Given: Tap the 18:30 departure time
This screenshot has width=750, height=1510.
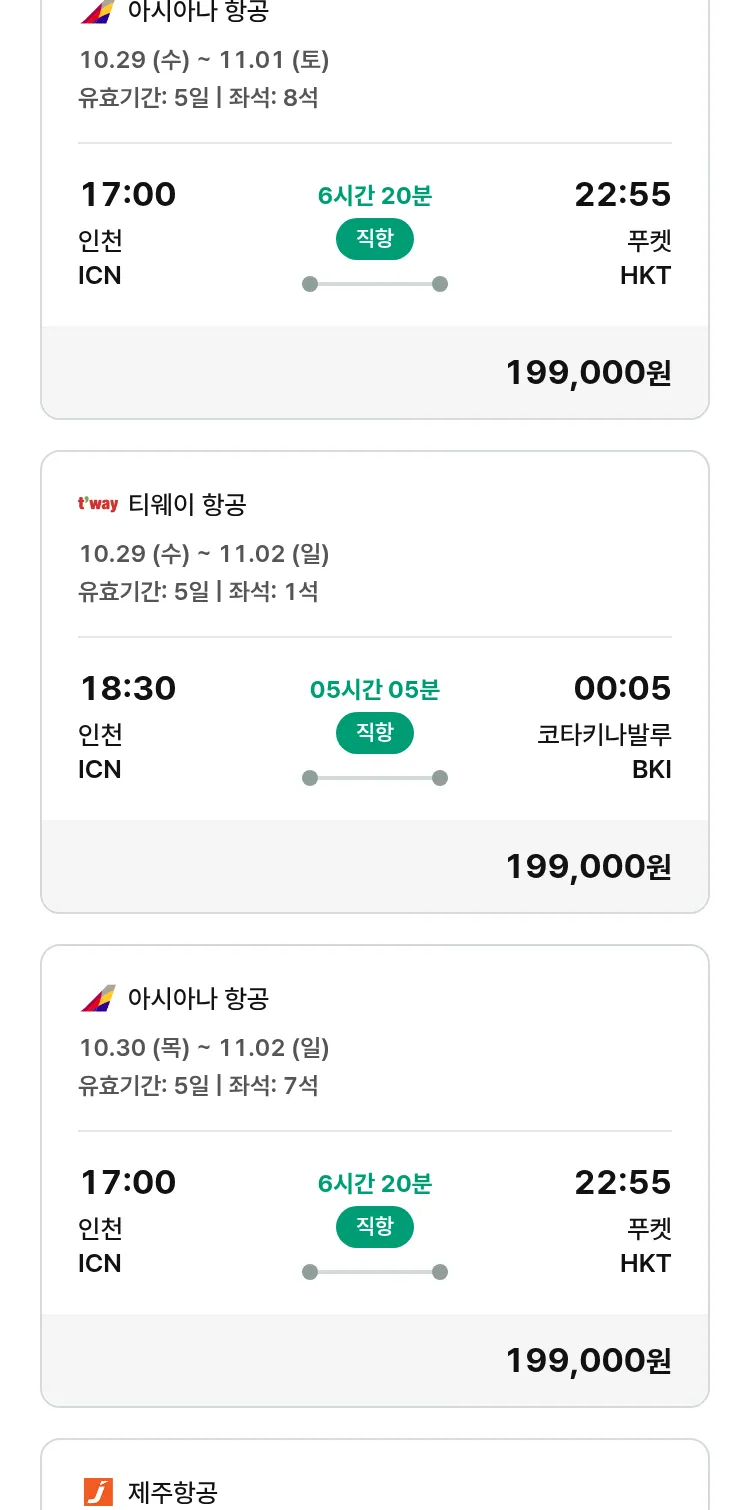Looking at the screenshot, I should point(128,688).
